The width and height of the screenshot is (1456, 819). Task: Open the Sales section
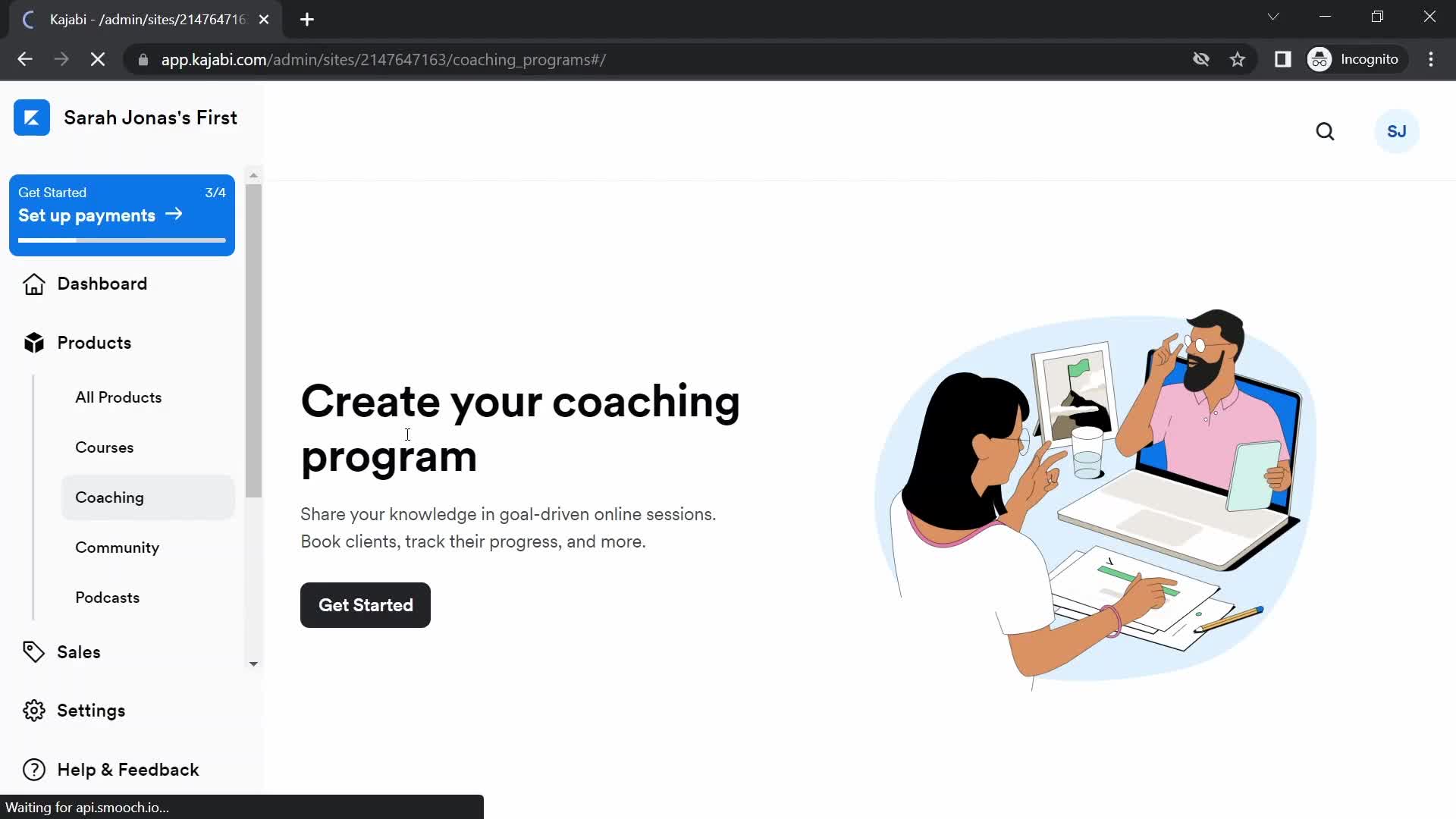tap(78, 651)
